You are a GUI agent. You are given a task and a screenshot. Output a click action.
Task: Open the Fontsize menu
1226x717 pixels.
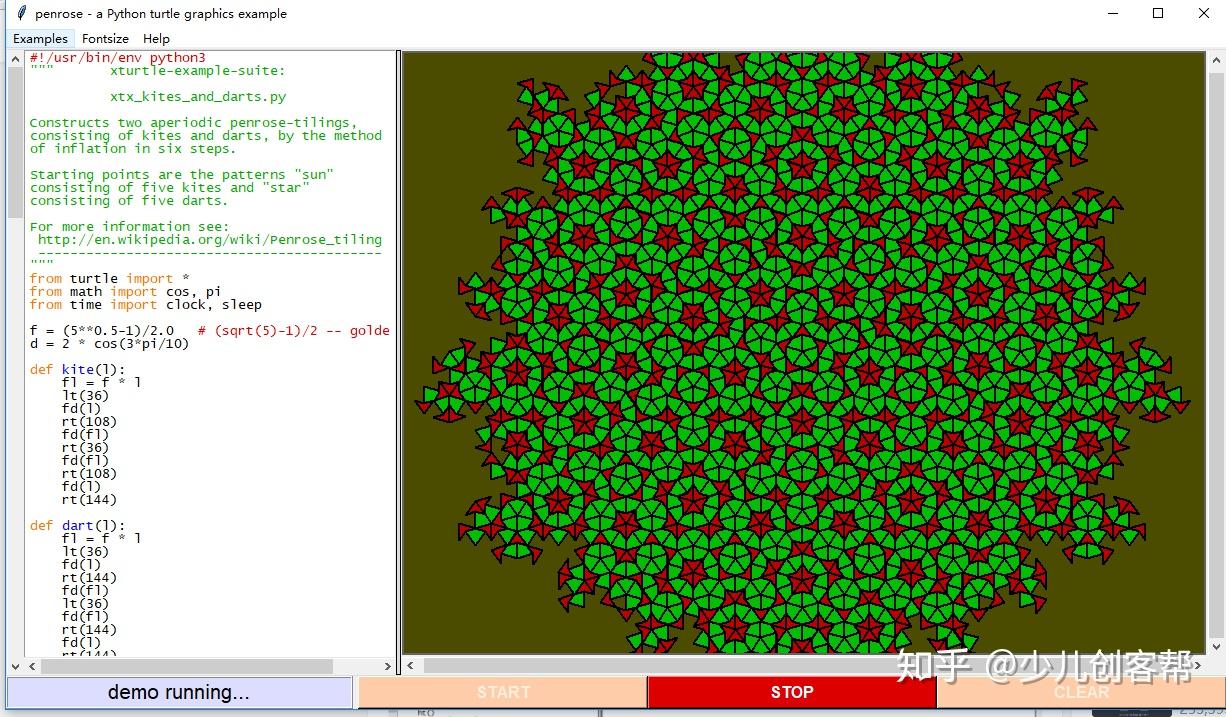click(x=105, y=39)
